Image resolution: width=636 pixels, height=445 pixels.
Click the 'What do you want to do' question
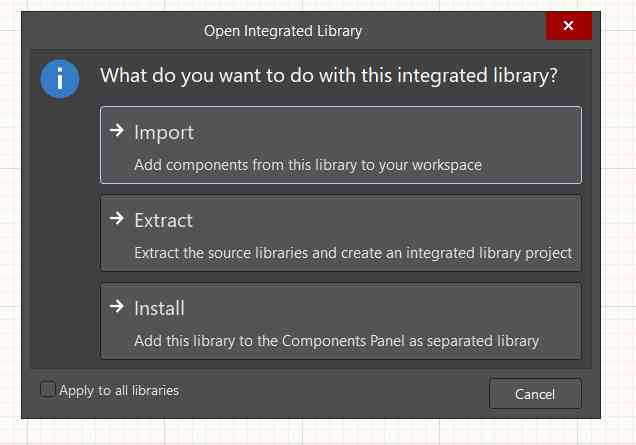329,76
